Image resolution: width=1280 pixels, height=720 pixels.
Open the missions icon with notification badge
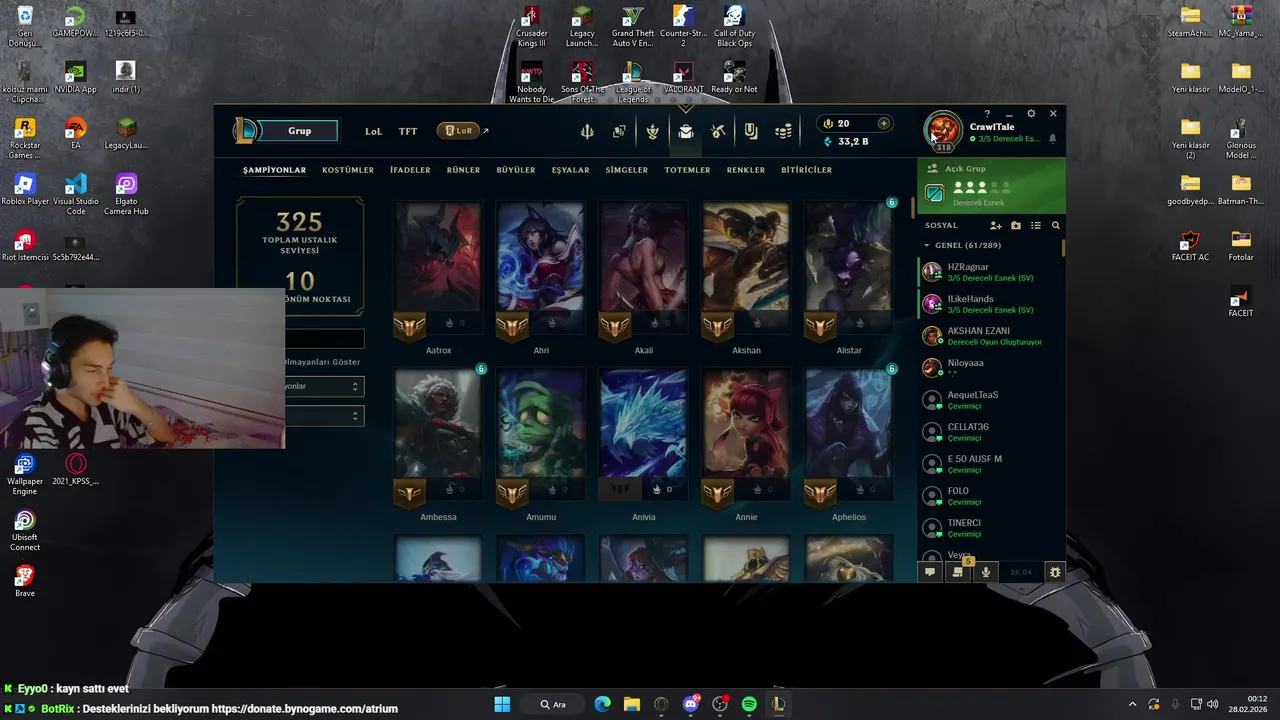[958, 572]
